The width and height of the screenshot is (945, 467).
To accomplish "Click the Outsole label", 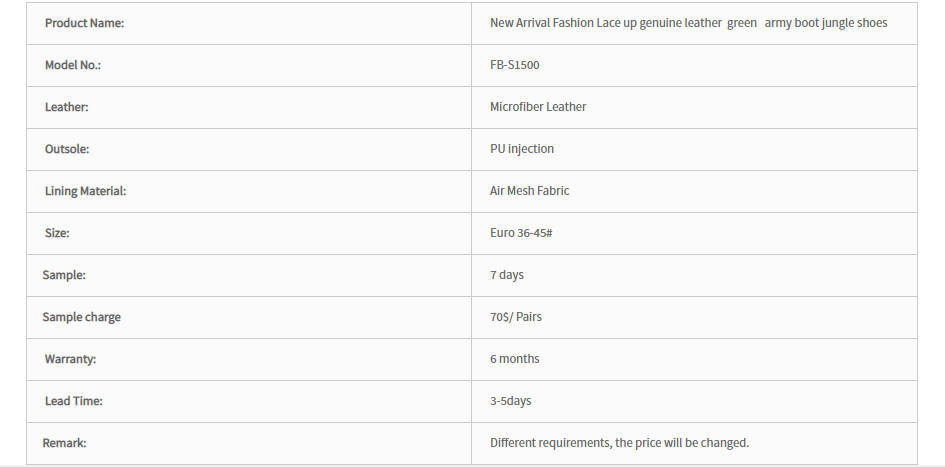I will click(x=67, y=149).
